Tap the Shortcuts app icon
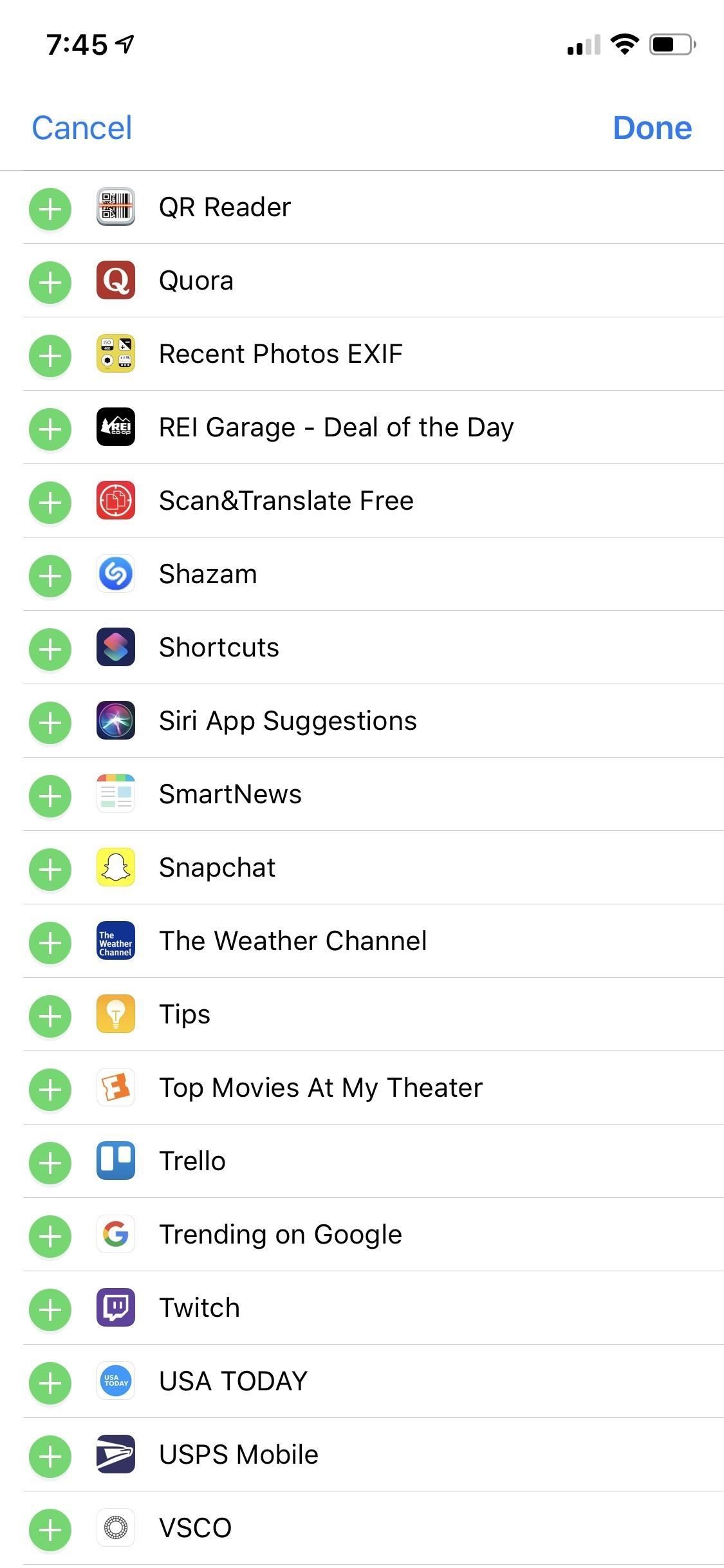724x1568 pixels. click(116, 648)
